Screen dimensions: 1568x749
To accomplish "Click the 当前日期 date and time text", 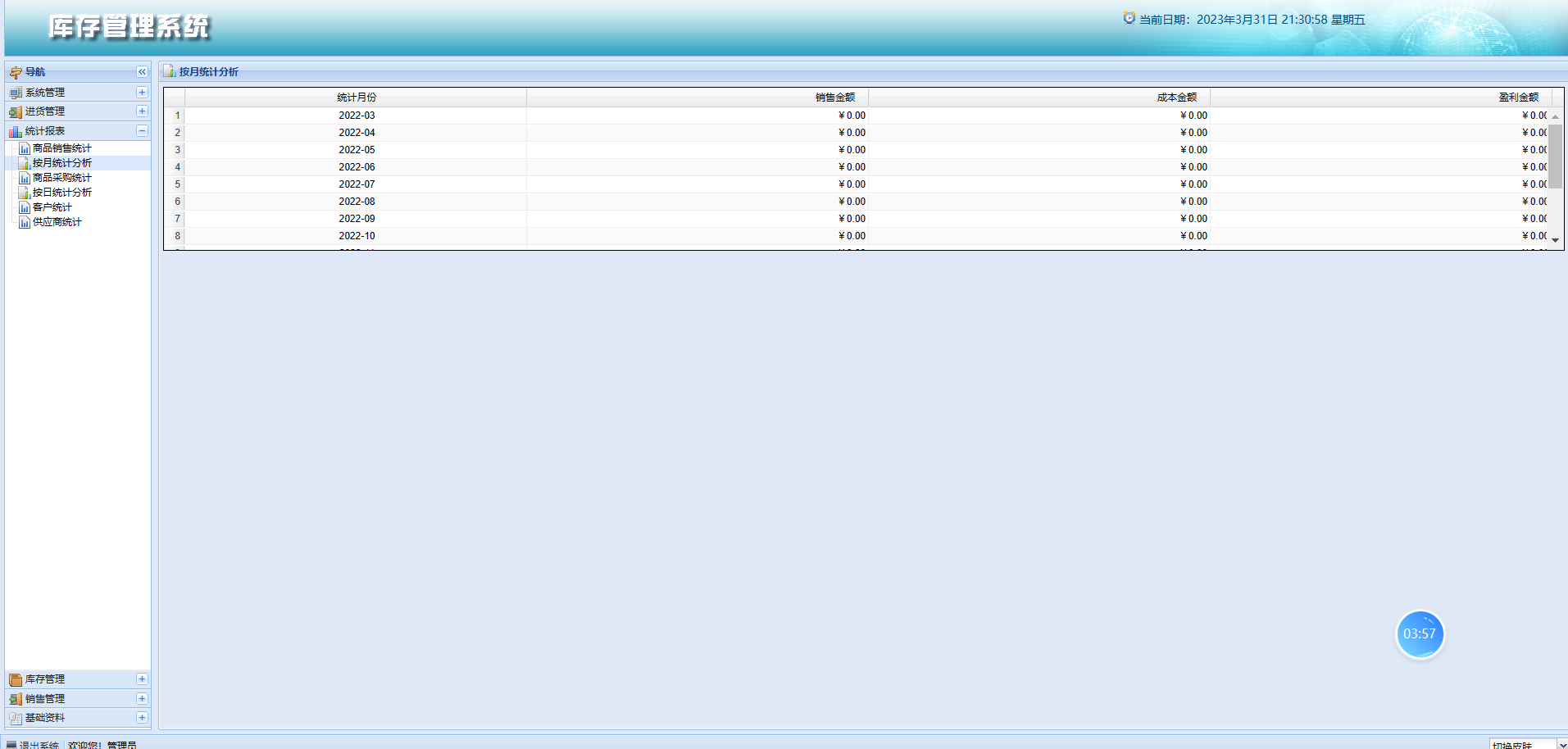I will pos(1252,20).
